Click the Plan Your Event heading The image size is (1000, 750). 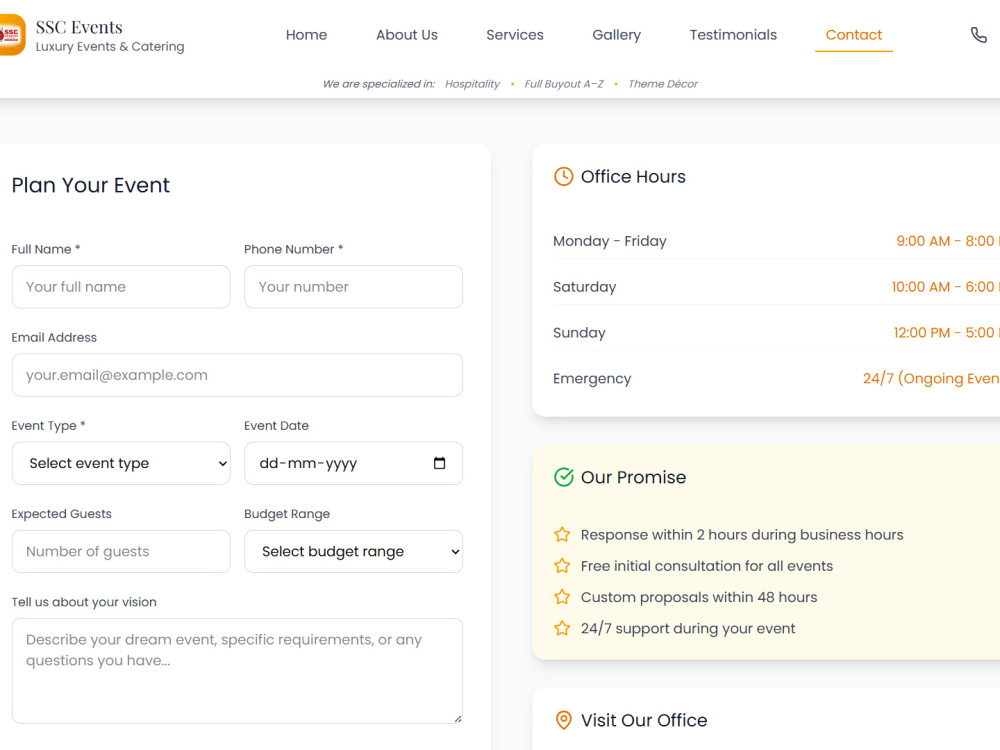(x=91, y=185)
